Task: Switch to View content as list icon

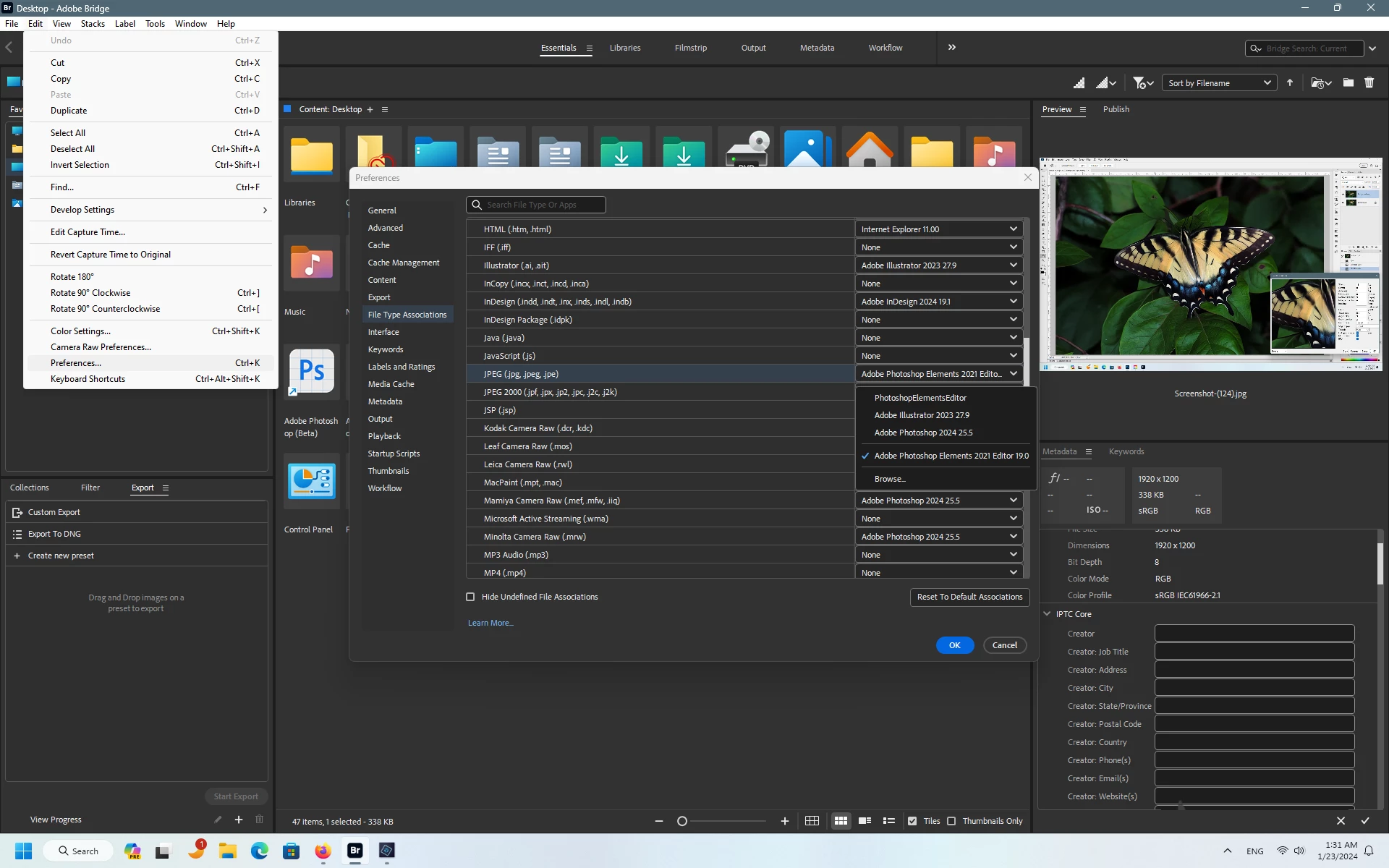Action: pyautogui.click(x=889, y=821)
